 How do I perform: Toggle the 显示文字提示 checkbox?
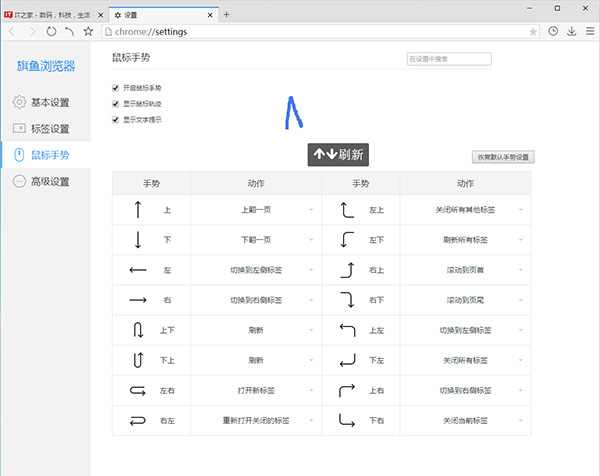click(116, 120)
